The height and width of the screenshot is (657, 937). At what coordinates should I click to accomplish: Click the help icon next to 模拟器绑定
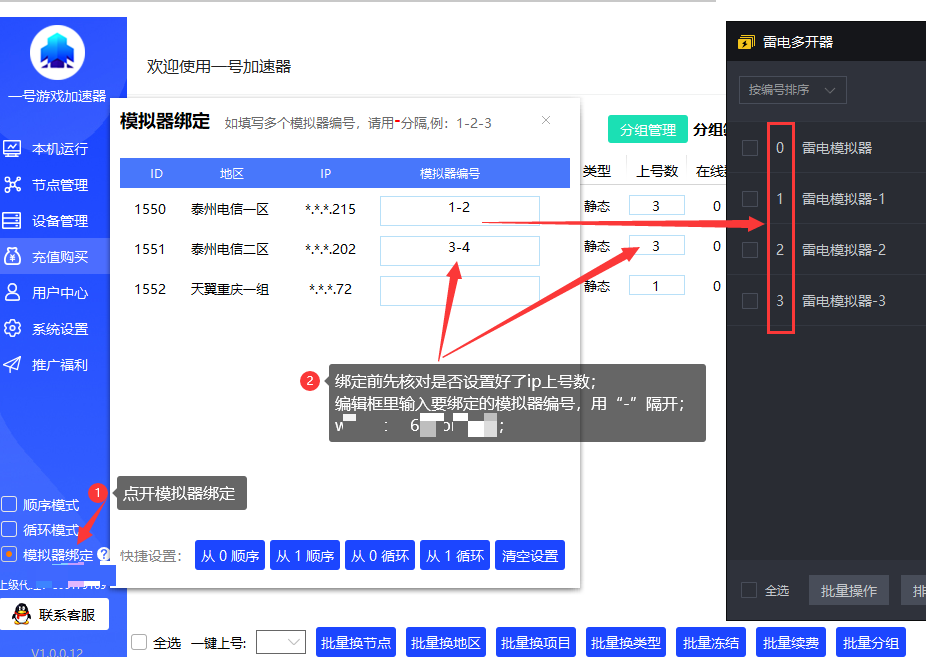click(x=104, y=554)
